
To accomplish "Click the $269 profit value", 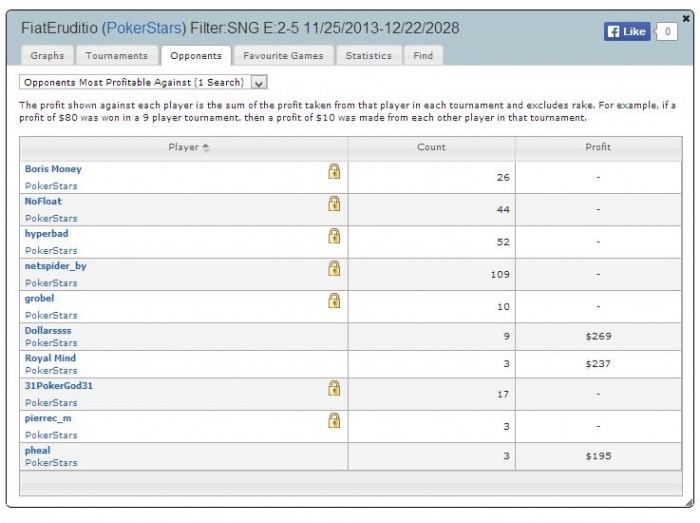I will point(598,336).
